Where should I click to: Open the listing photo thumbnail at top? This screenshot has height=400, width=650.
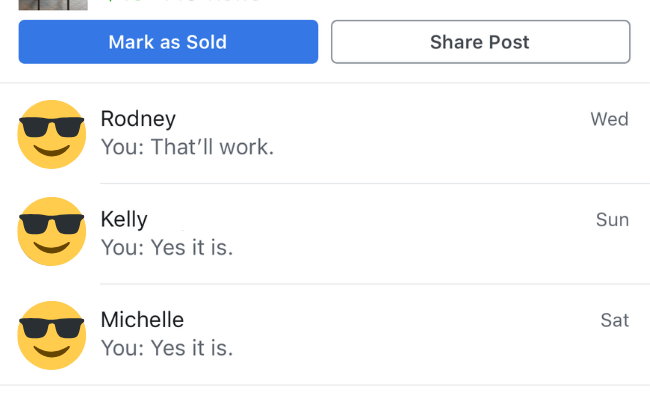[52, 4]
